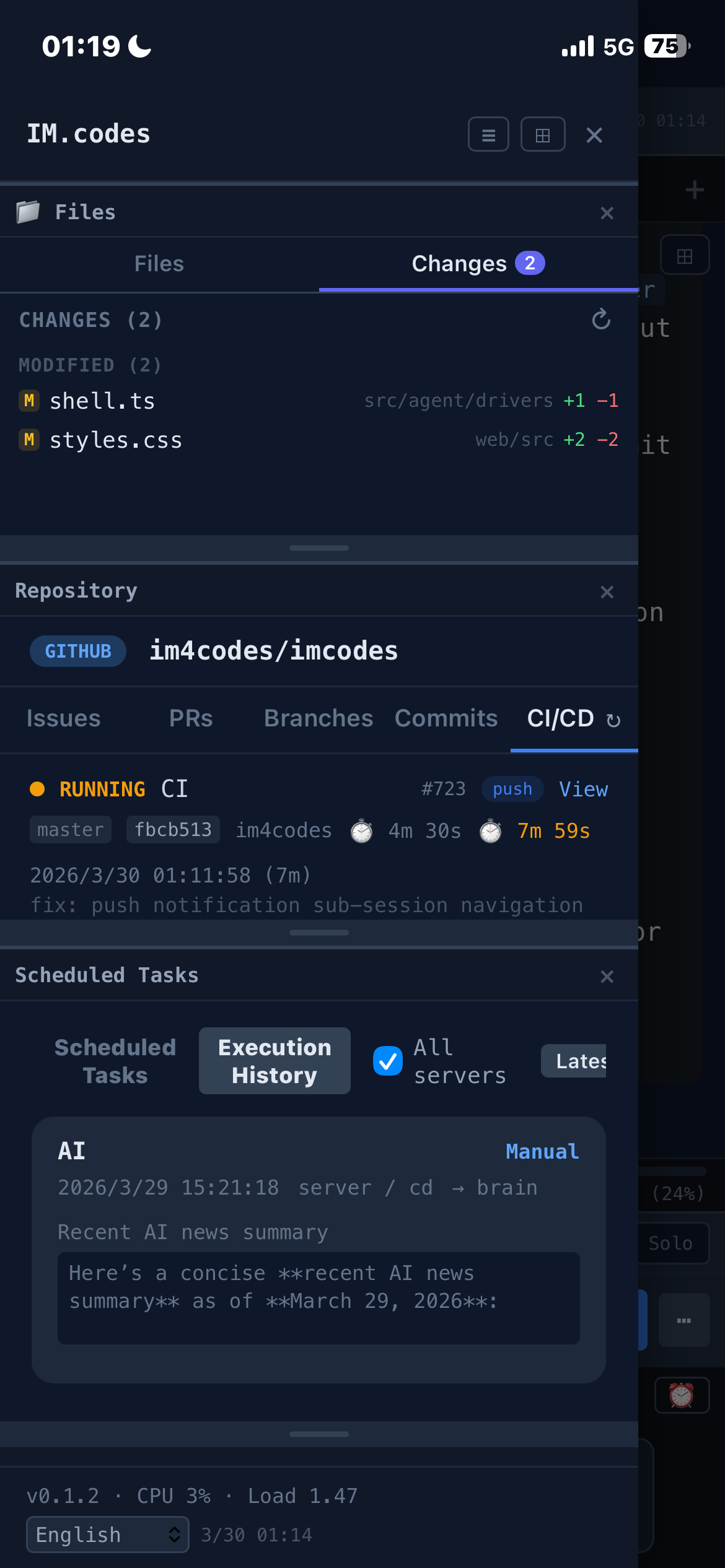Click the Manual link on the AI task
Viewport: 725px width, 1568px height.
click(x=542, y=1151)
